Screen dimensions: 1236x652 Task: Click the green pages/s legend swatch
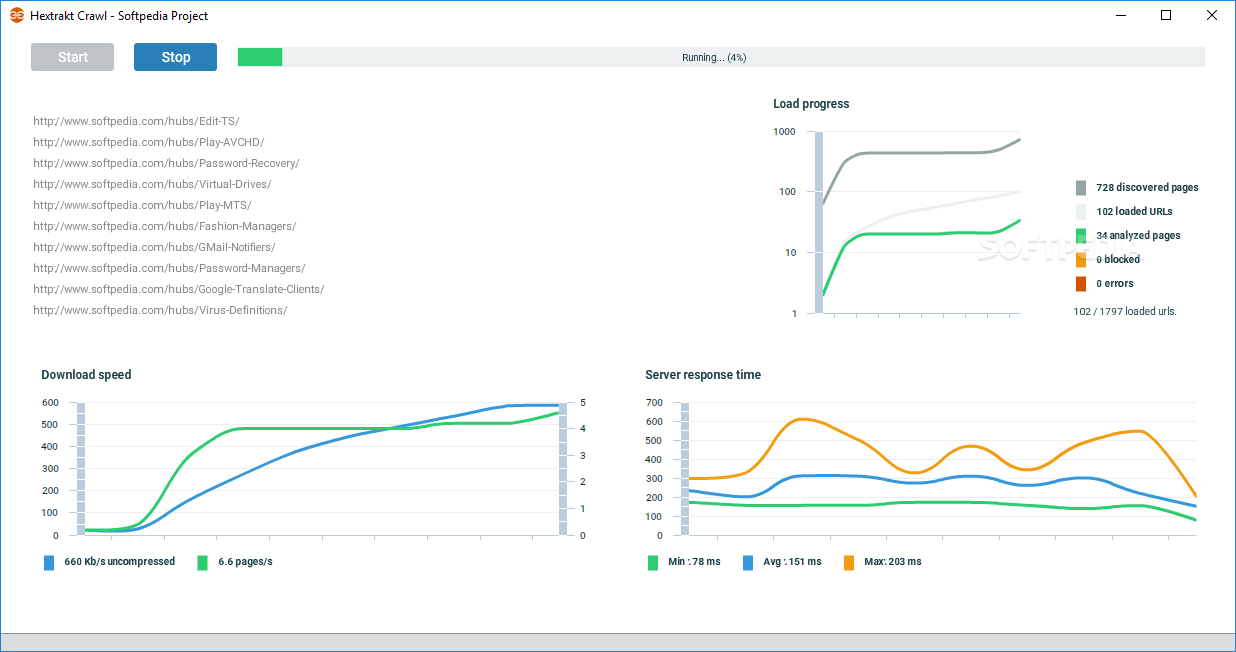pyautogui.click(x=203, y=563)
